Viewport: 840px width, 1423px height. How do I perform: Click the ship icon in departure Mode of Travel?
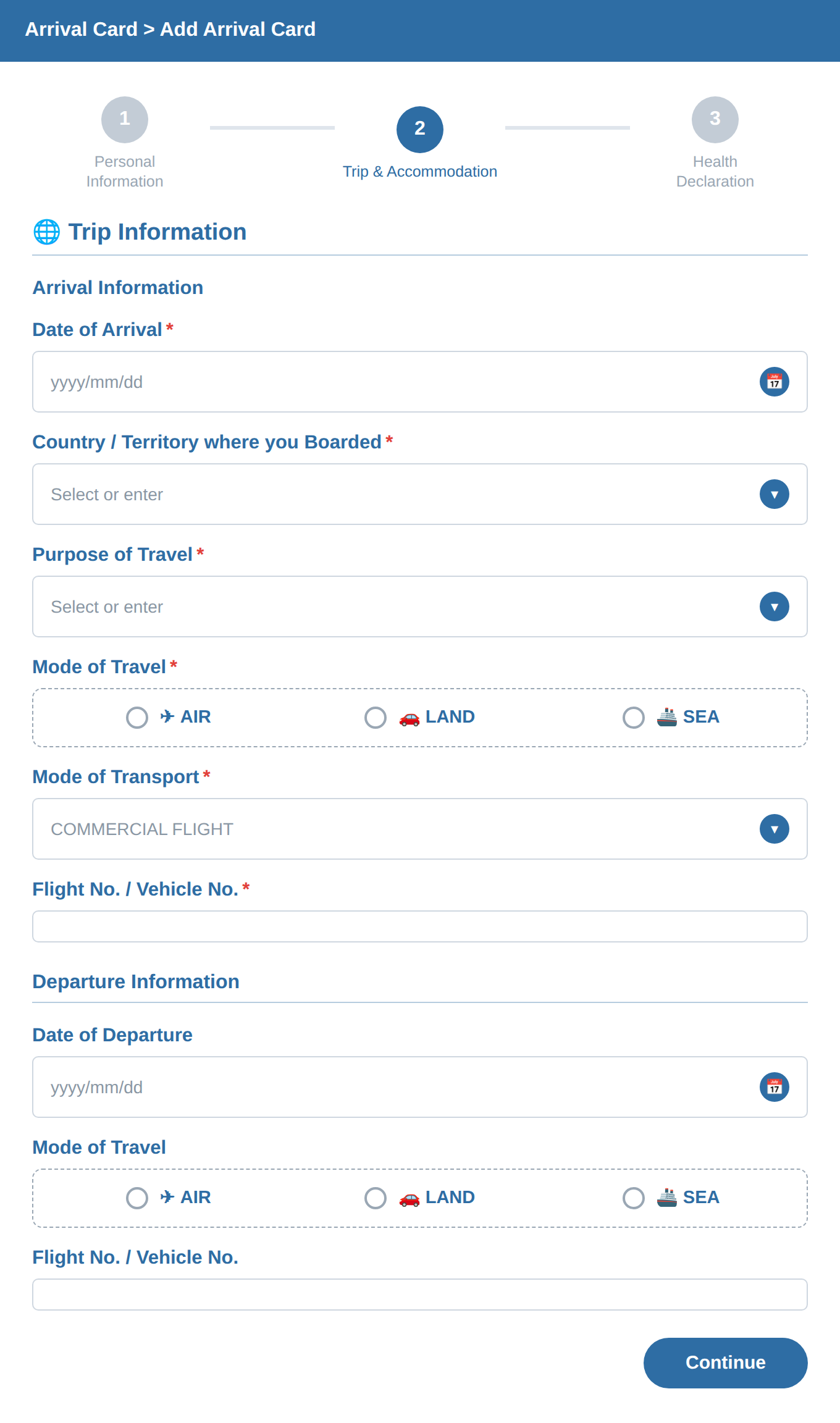[x=666, y=1197]
